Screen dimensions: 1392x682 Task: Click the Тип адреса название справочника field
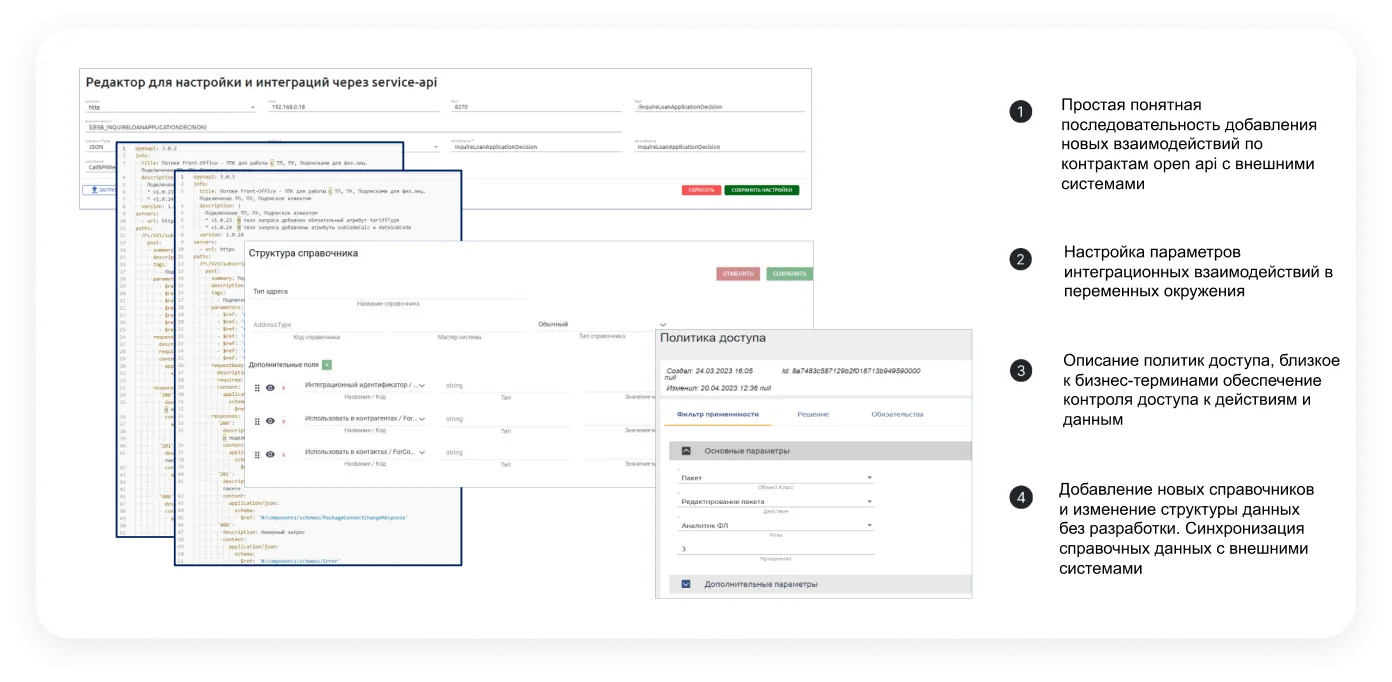click(389, 292)
